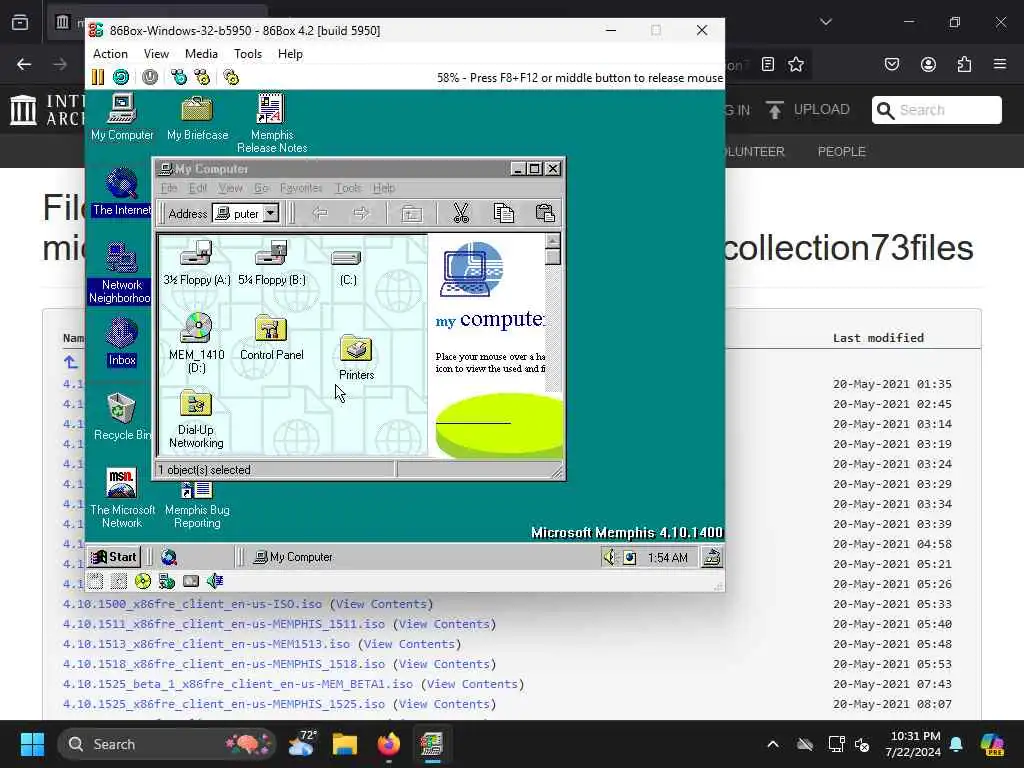
Task: Select The Microsoft Network icon
Action: tap(122, 498)
